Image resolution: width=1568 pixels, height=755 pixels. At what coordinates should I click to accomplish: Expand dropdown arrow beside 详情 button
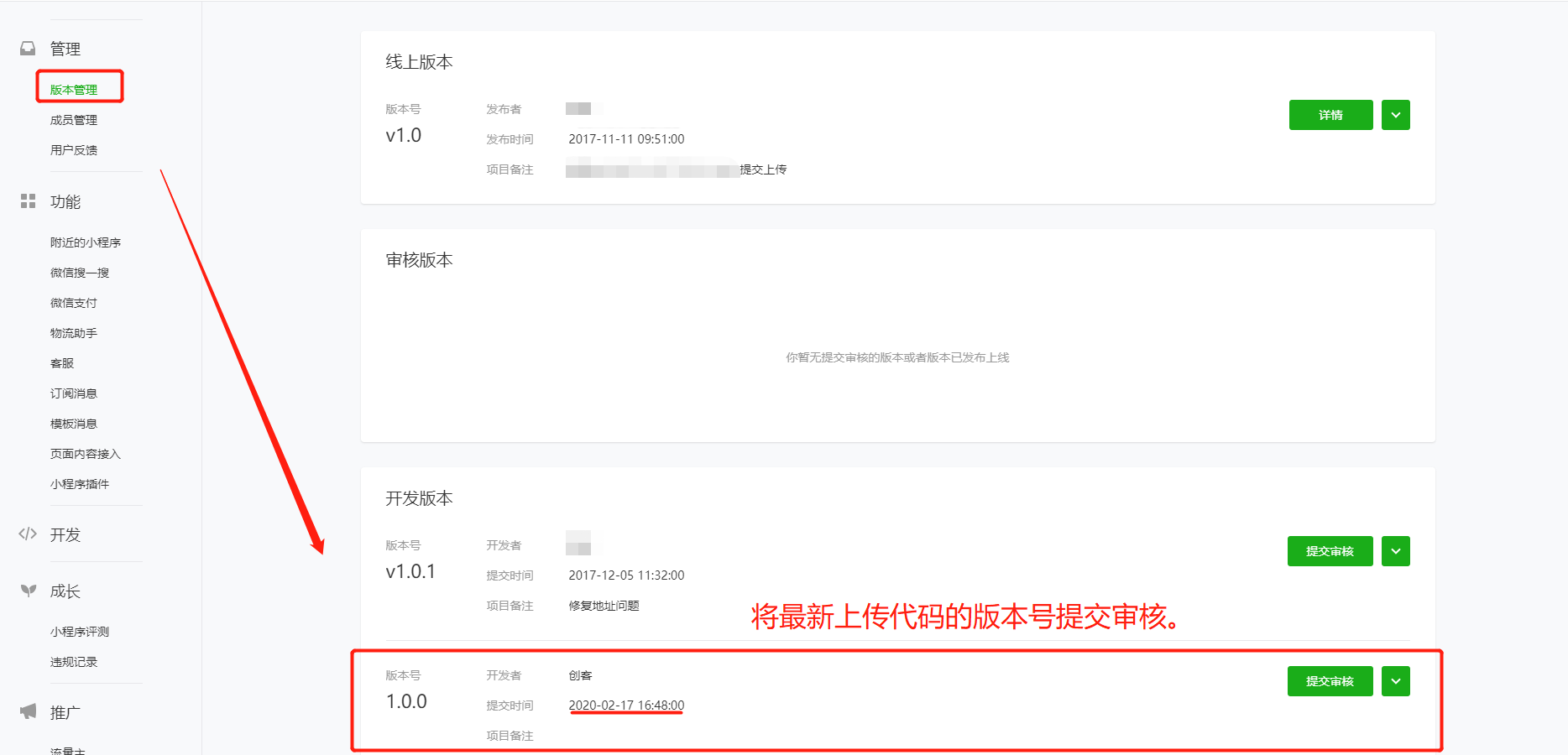pyautogui.click(x=1395, y=115)
